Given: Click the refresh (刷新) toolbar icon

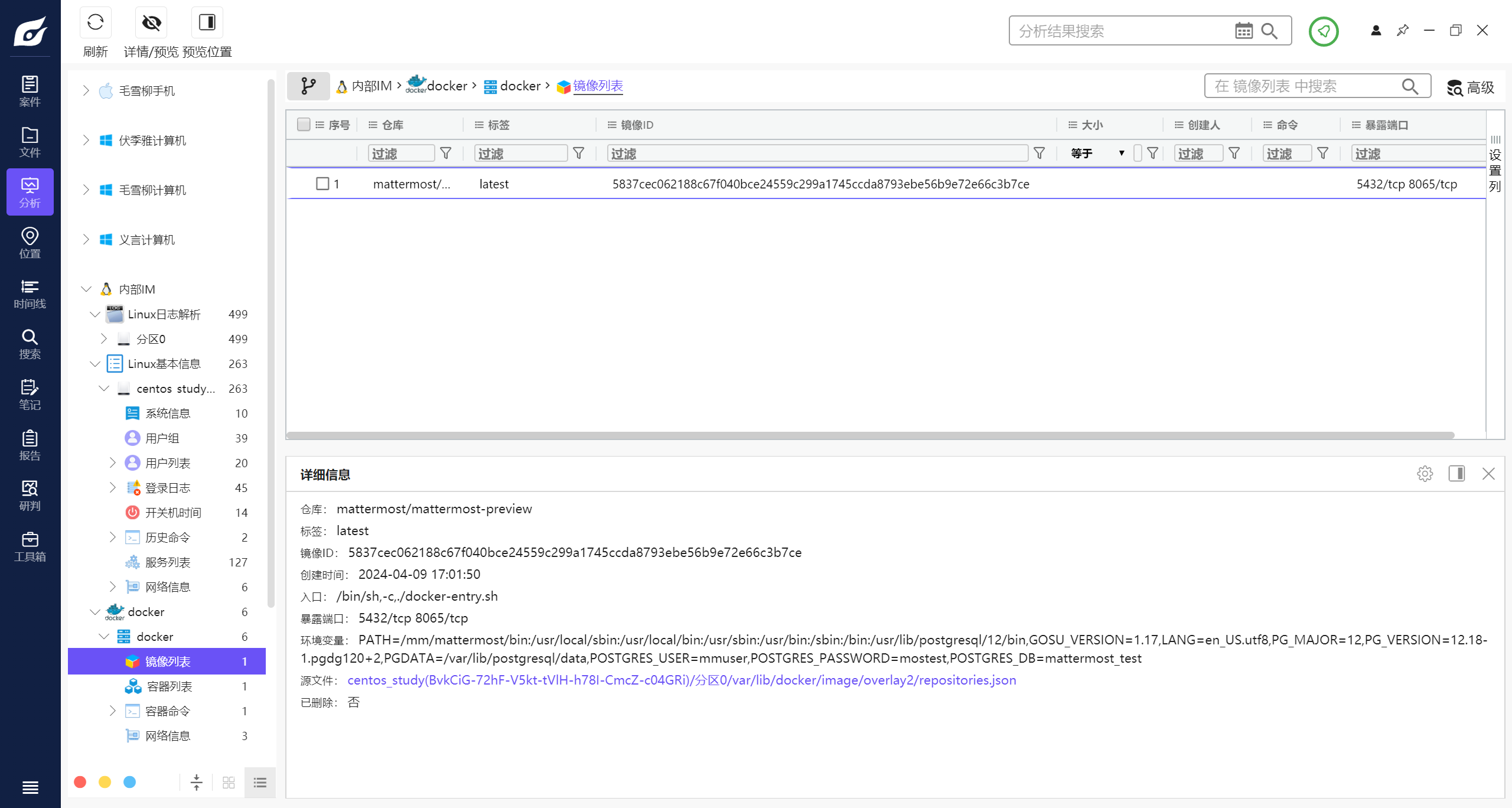Looking at the screenshot, I should click(95, 23).
